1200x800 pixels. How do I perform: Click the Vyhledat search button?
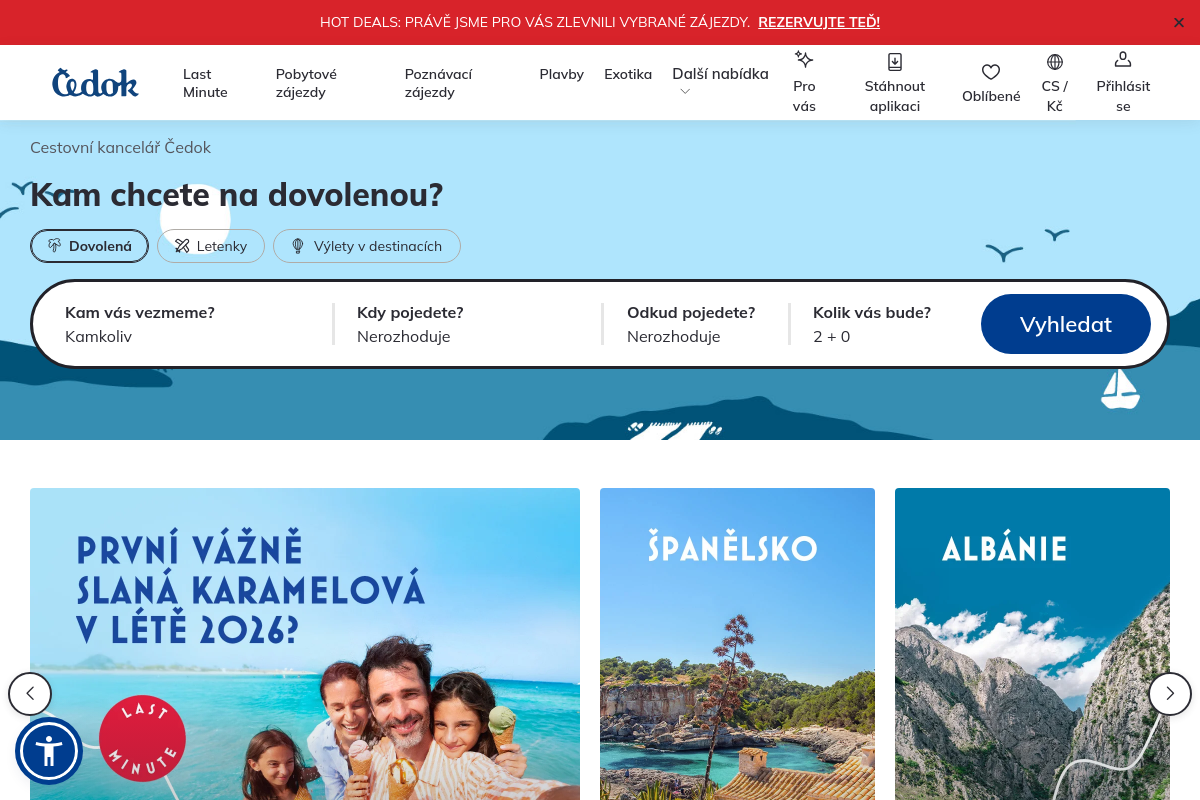point(1066,324)
